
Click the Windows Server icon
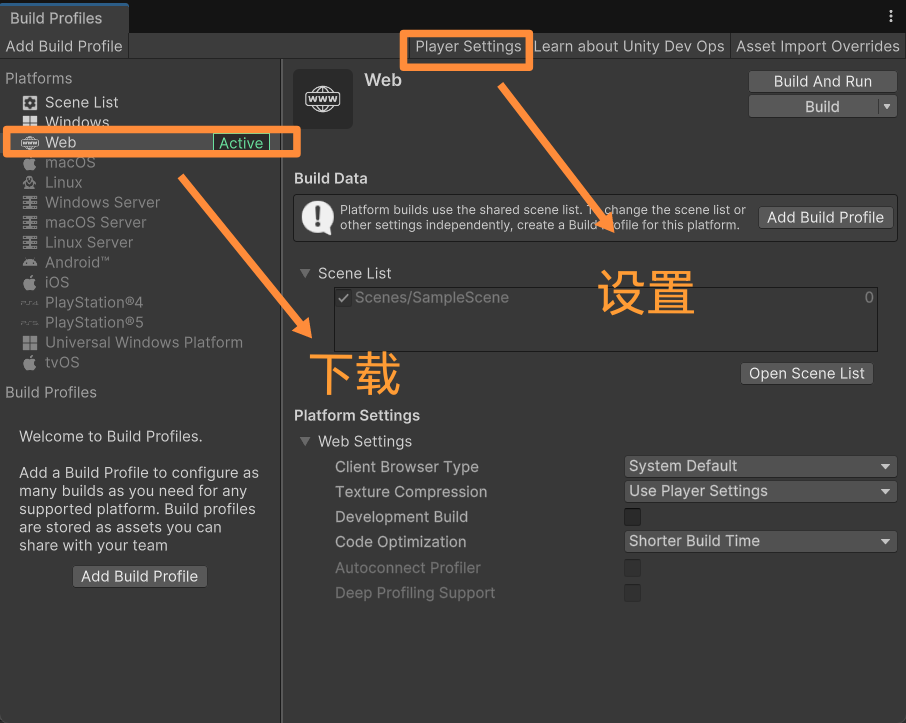pos(29,203)
